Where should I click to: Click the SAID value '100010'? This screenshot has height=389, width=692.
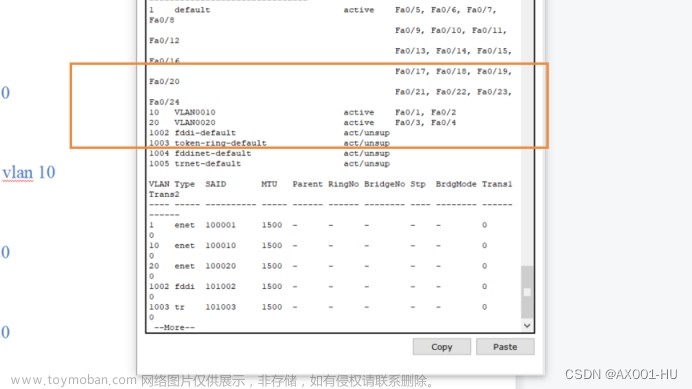pyautogui.click(x=220, y=245)
